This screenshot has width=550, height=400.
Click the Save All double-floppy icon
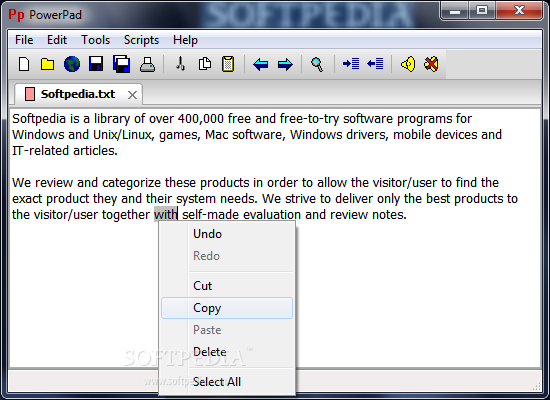click(x=122, y=64)
